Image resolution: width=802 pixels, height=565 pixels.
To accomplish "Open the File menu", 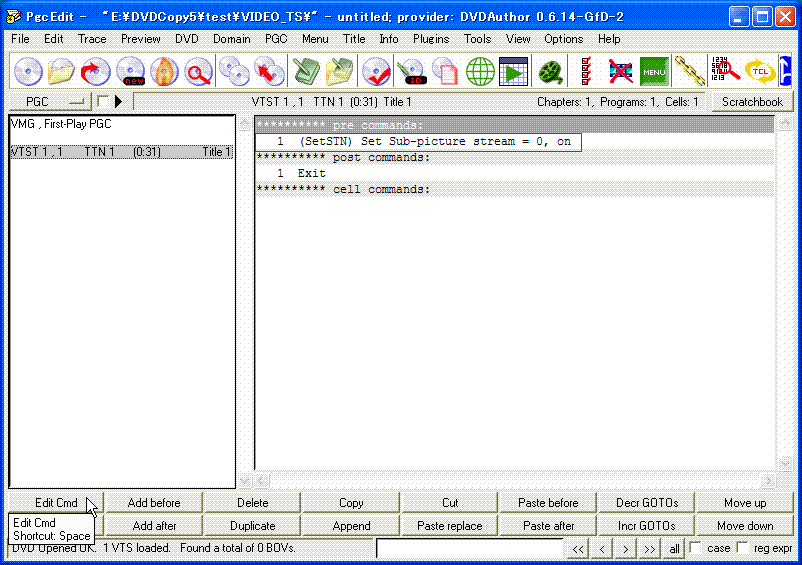I will (x=20, y=39).
